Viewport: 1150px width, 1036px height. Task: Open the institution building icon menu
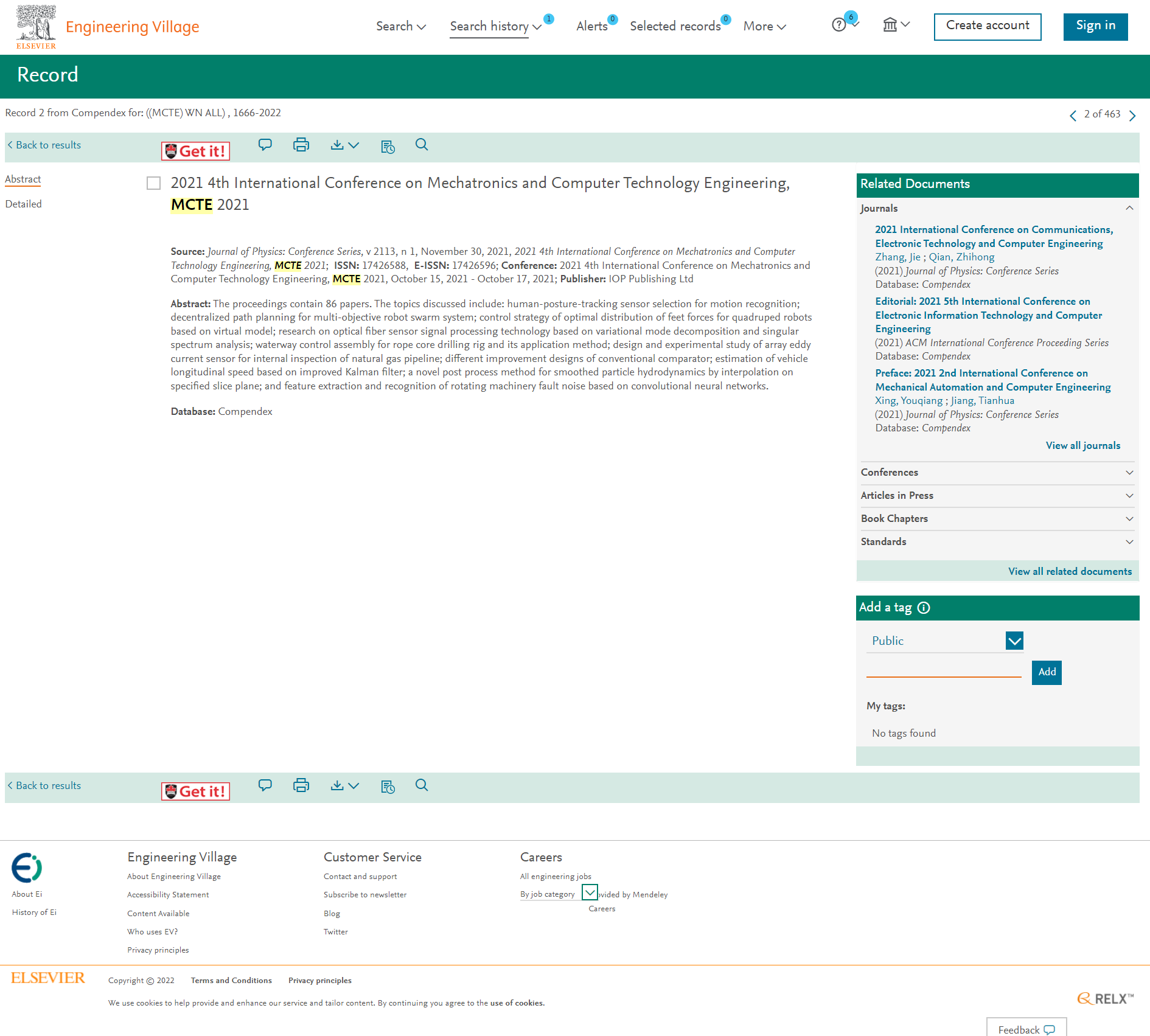[x=890, y=25]
